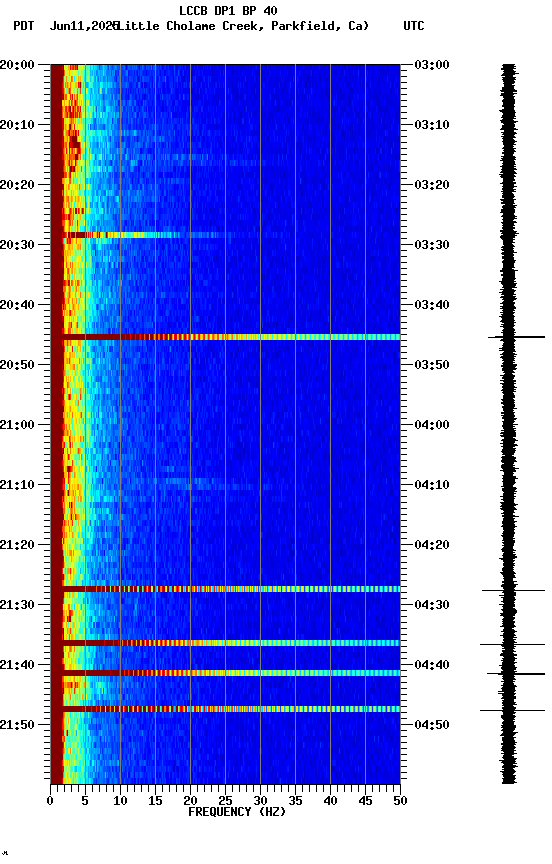Click the 20:00 PDT time label
Screen dimensions: 552x864
click(x=17, y=64)
